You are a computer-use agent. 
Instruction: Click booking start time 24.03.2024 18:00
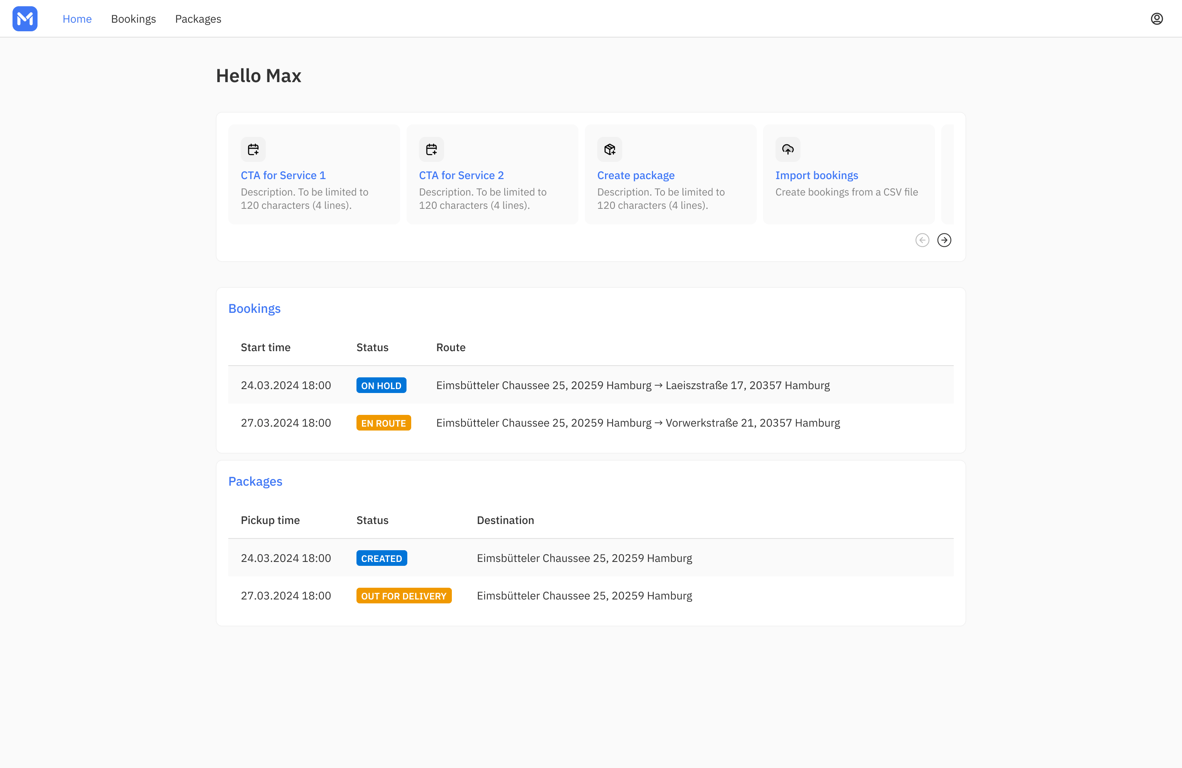286,385
